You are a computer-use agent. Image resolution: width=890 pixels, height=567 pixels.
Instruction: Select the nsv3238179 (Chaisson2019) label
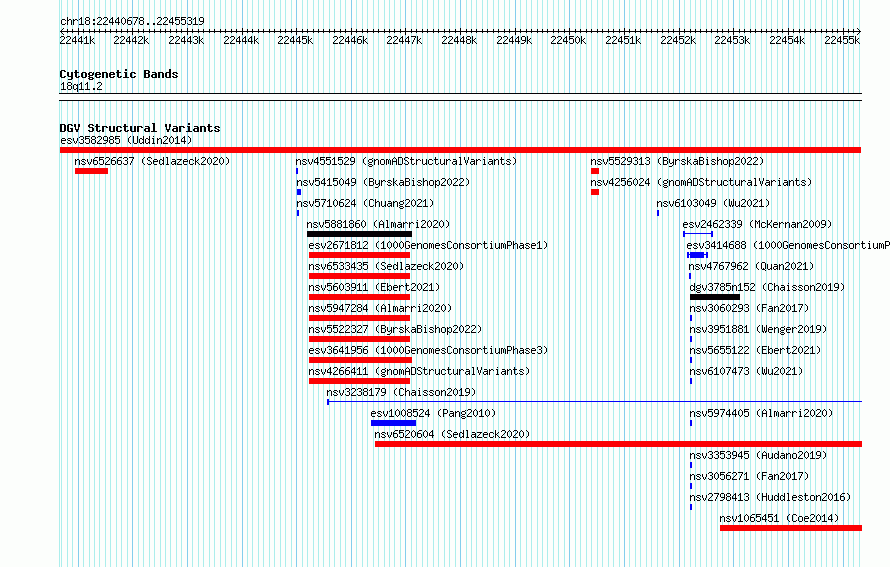[x=401, y=392]
